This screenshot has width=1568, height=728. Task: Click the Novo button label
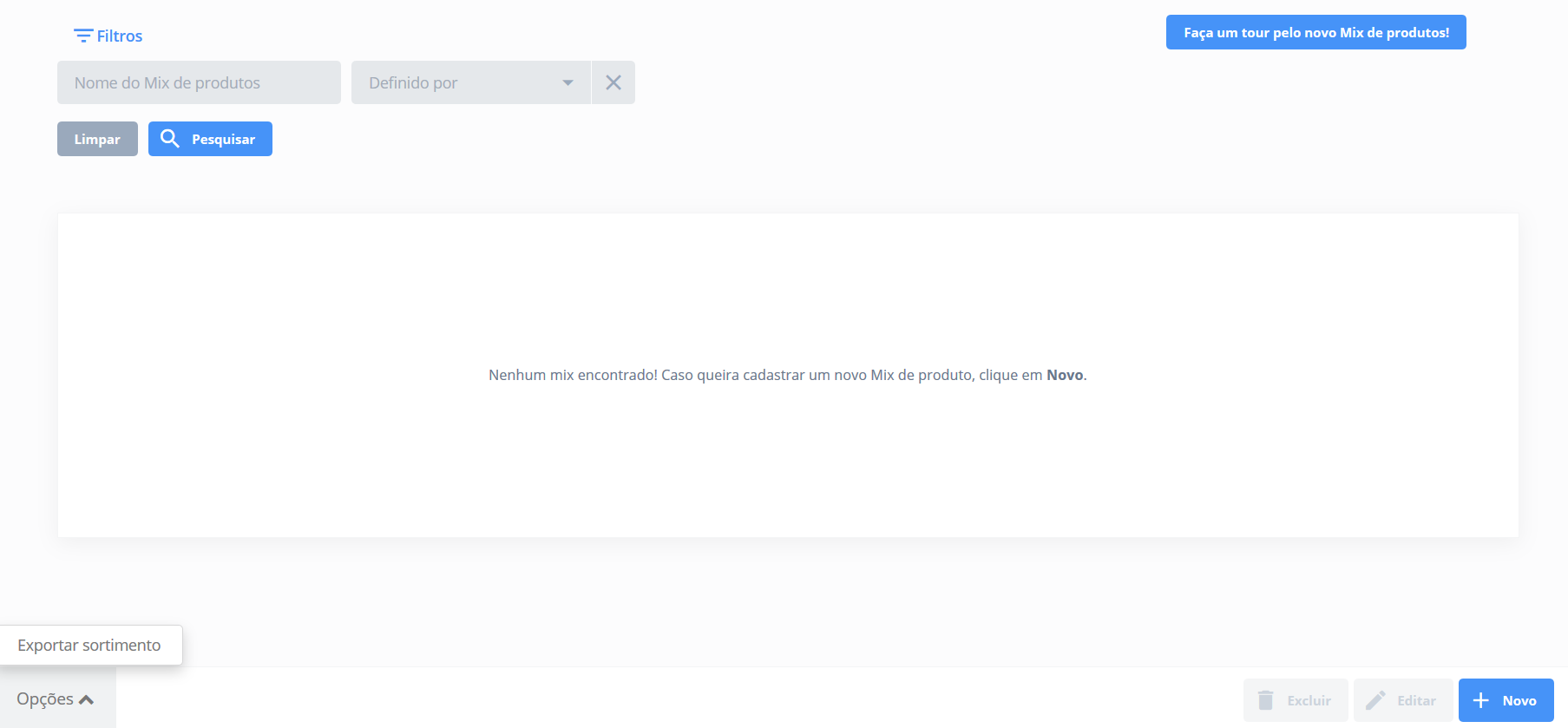coord(1519,700)
